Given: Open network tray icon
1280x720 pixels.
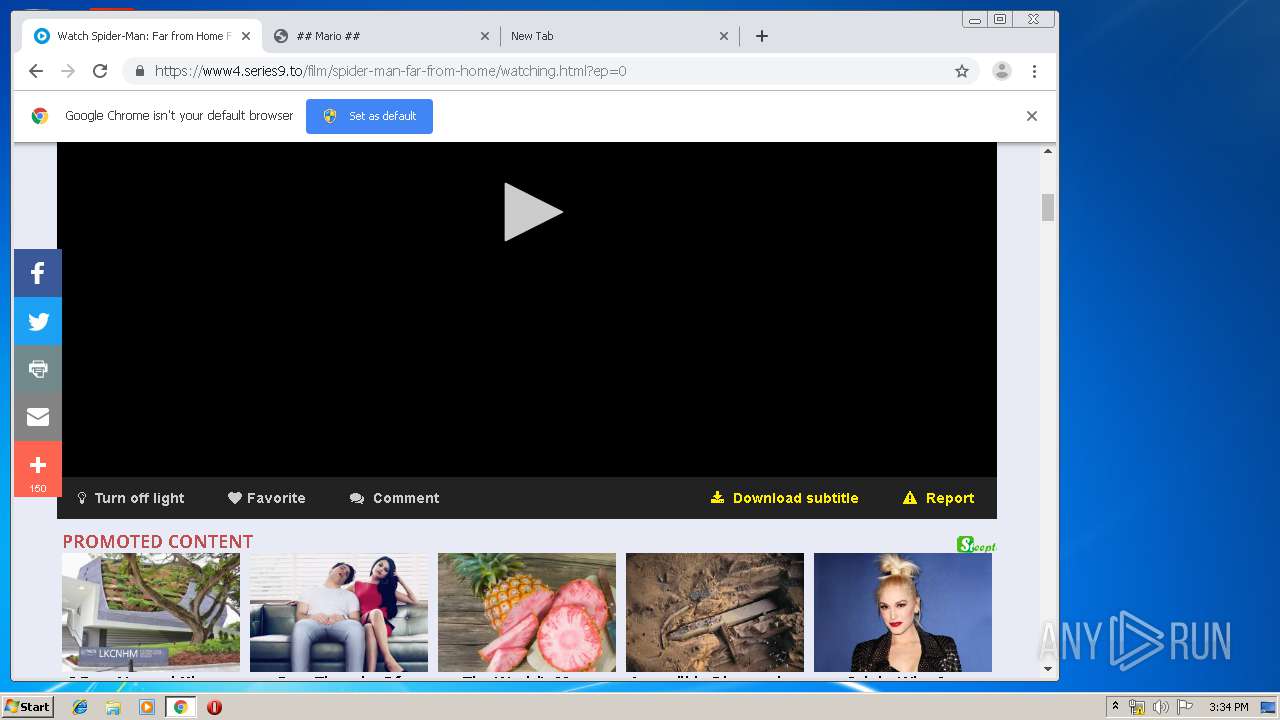Looking at the screenshot, I should click(1137, 707).
